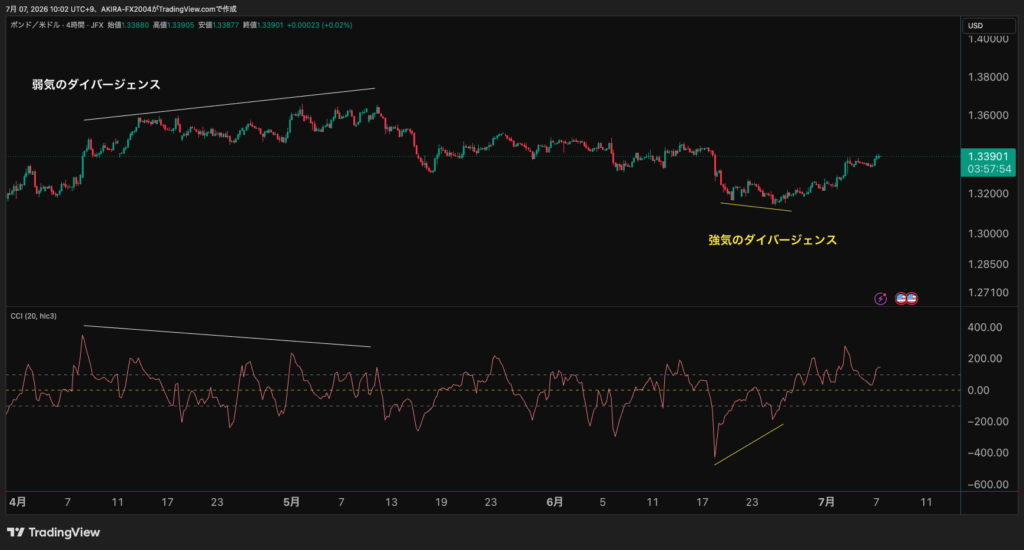The width and height of the screenshot is (1024, 550).
Task: Click the TradingView.com attribution text at top
Action: (186, 9)
